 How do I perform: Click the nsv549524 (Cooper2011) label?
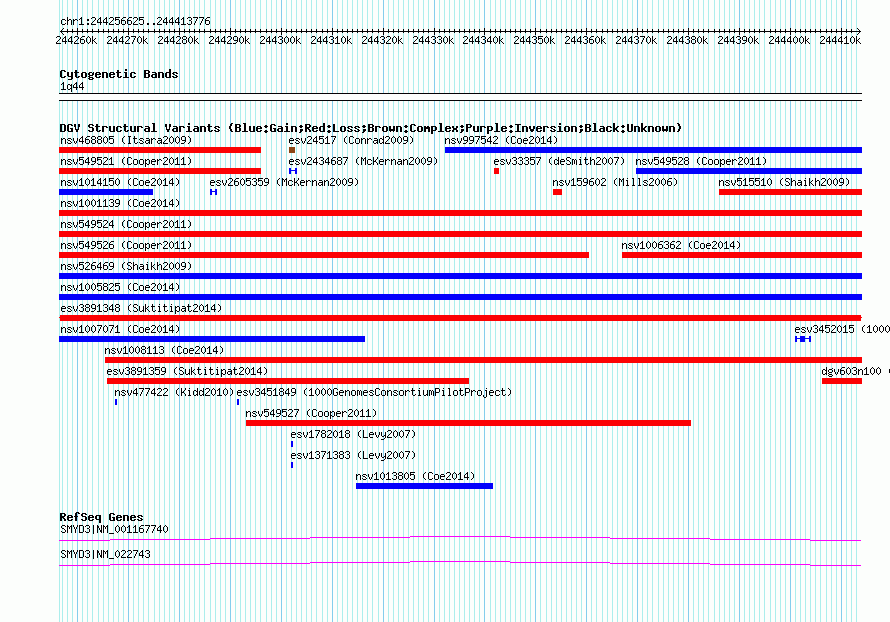(x=126, y=224)
